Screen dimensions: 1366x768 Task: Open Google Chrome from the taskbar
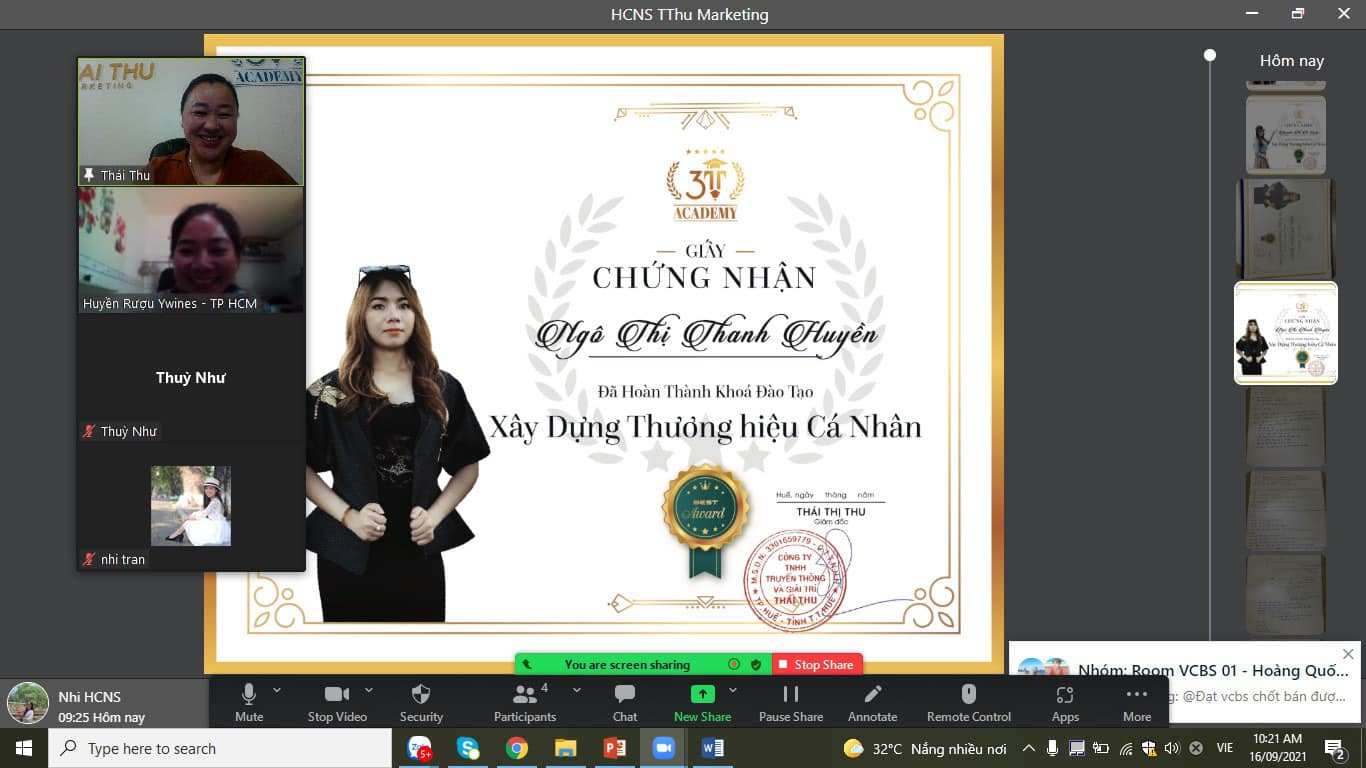(517, 748)
